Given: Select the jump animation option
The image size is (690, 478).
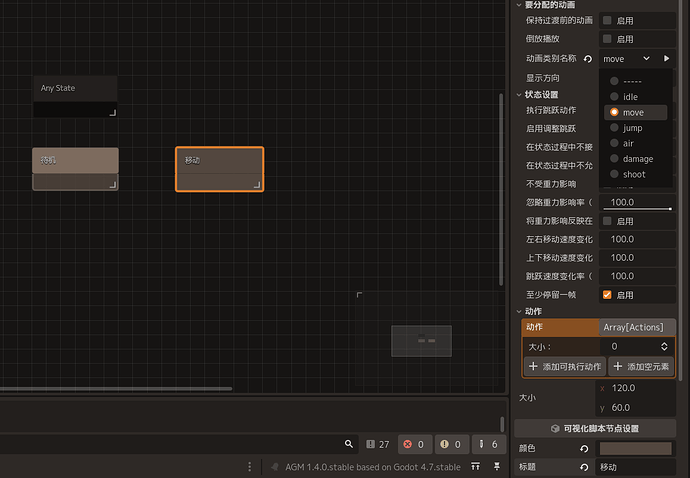Looking at the screenshot, I should click(x=635, y=128).
